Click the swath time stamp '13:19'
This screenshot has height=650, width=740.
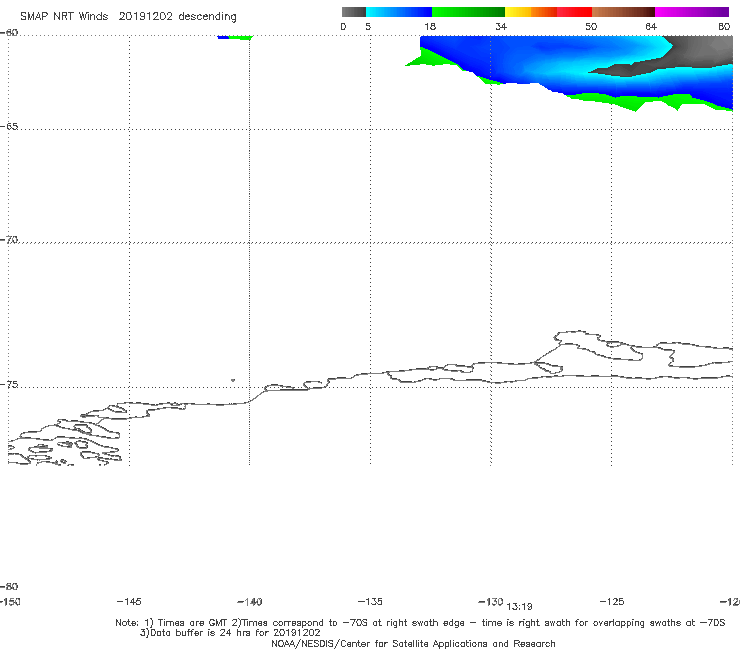coord(519,607)
